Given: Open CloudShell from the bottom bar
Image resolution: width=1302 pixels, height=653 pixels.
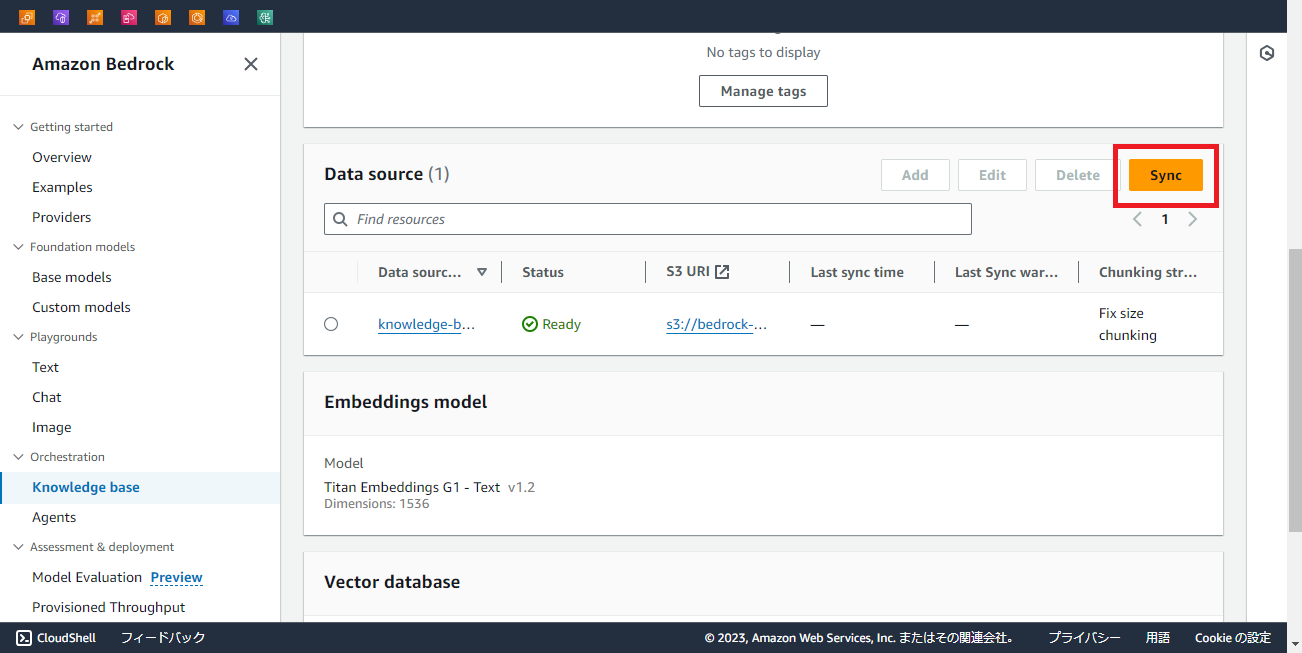Looking at the screenshot, I should (x=55, y=637).
